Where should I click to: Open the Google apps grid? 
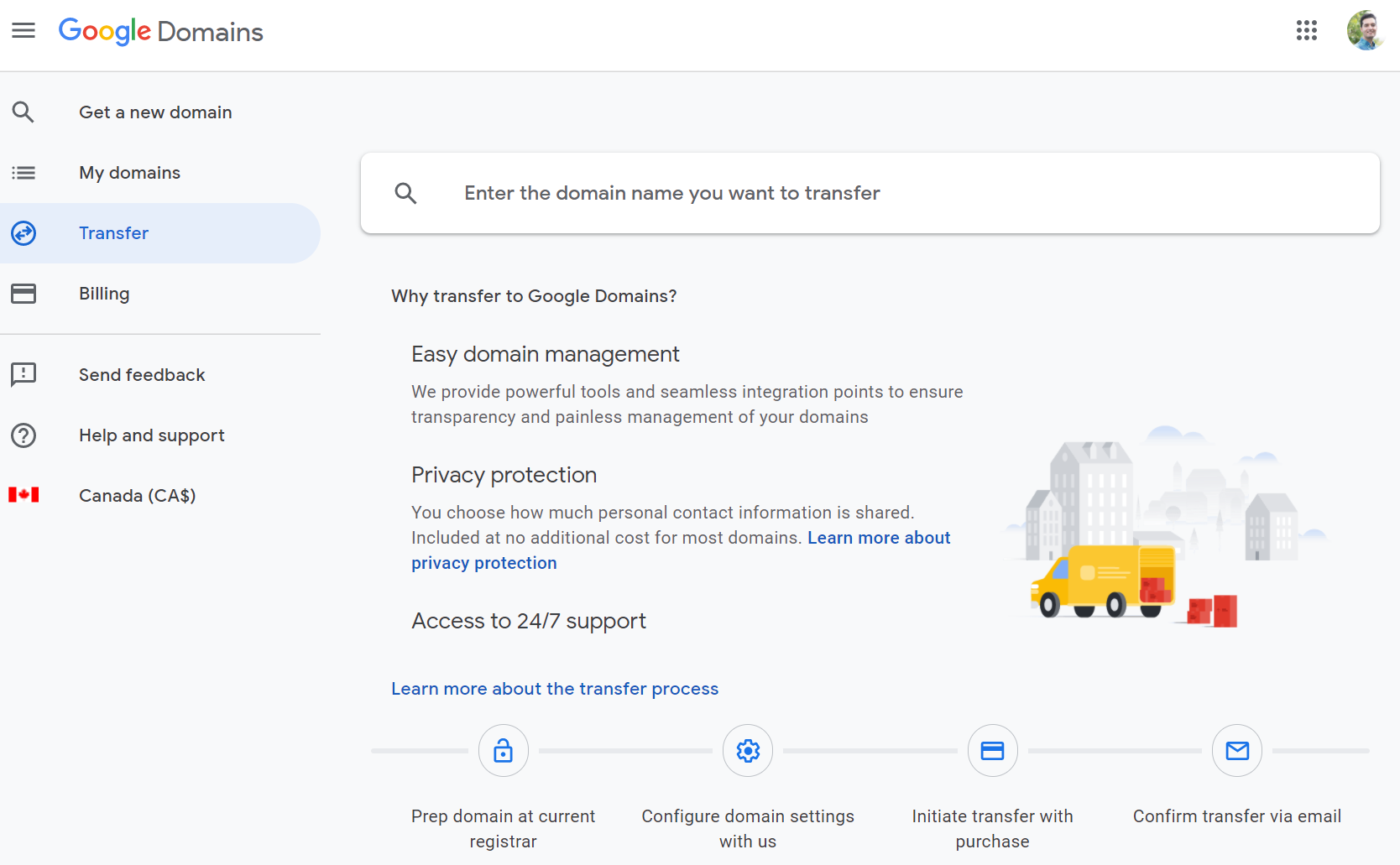(1306, 31)
